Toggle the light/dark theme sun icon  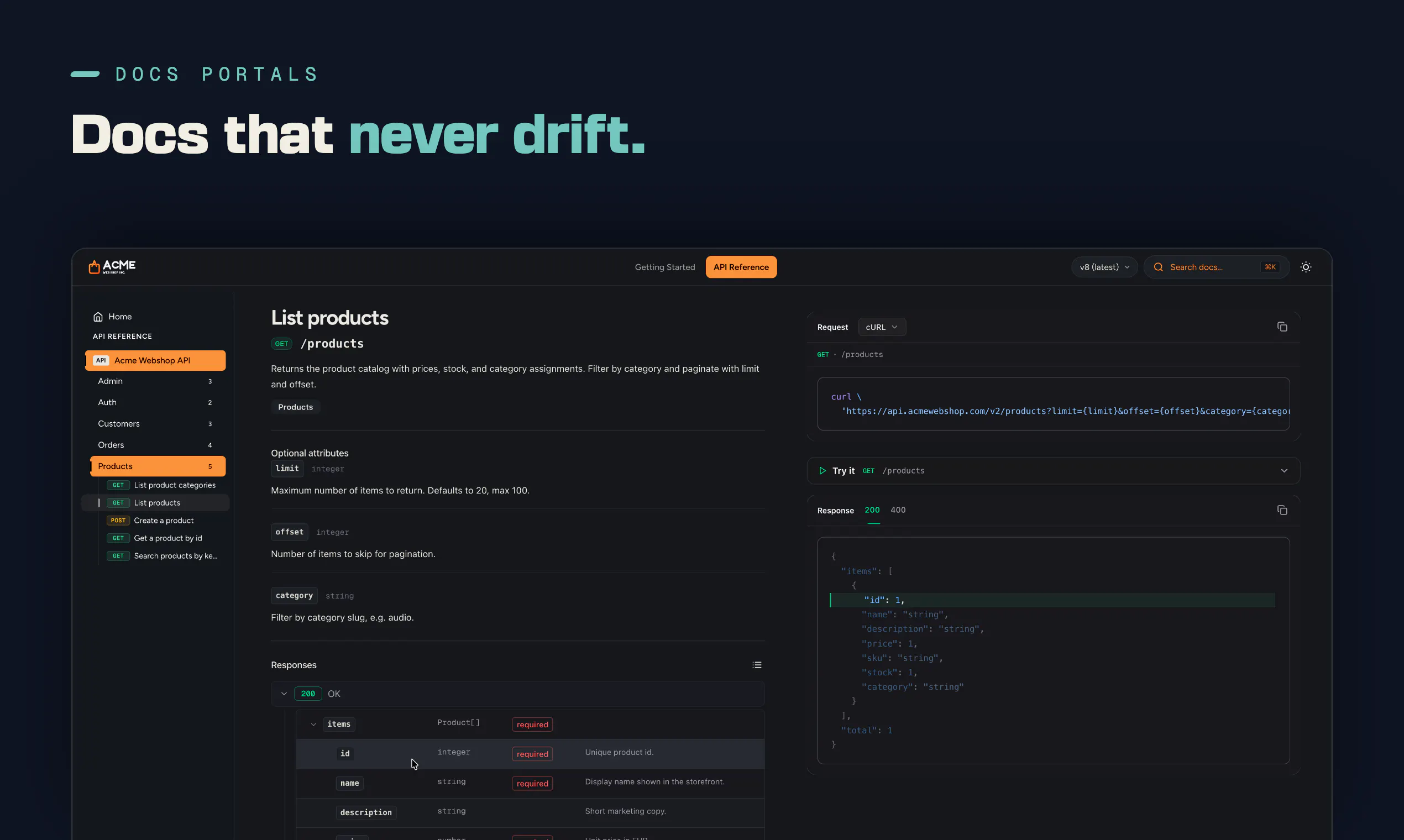[1306, 267]
